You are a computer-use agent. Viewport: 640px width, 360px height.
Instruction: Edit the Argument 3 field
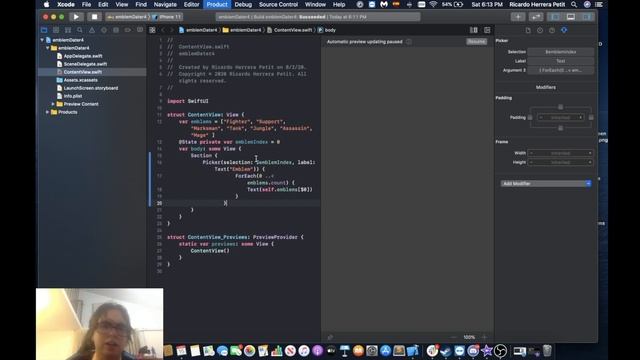pyautogui.click(x=560, y=70)
